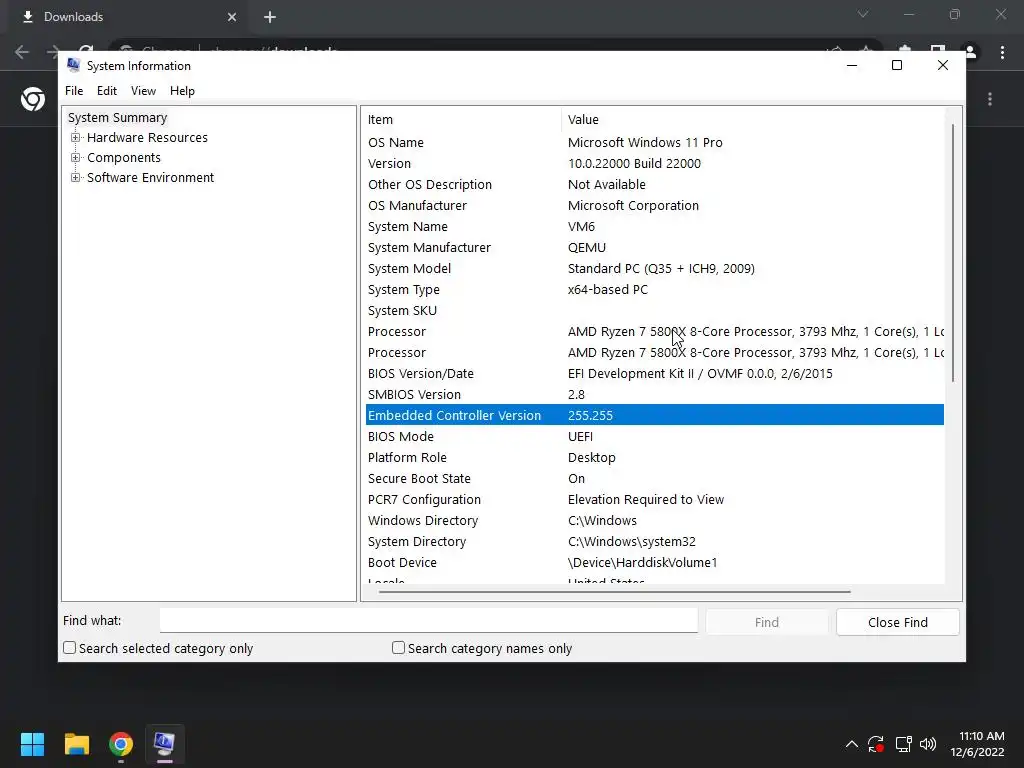Select the System Model row
The image size is (1024, 768).
coord(654,268)
